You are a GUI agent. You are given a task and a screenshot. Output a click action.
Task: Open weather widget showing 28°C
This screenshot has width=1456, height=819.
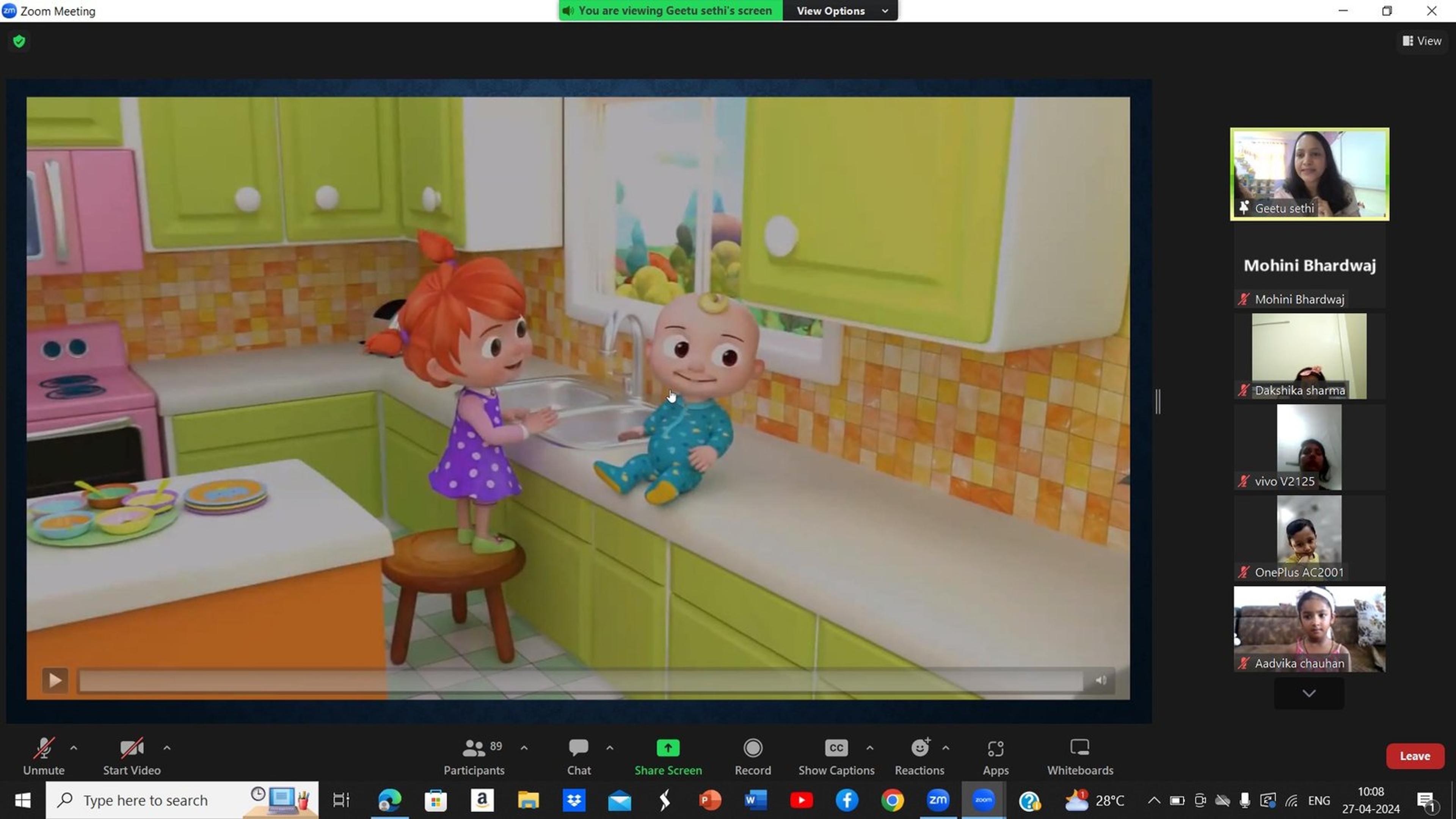(1094, 800)
